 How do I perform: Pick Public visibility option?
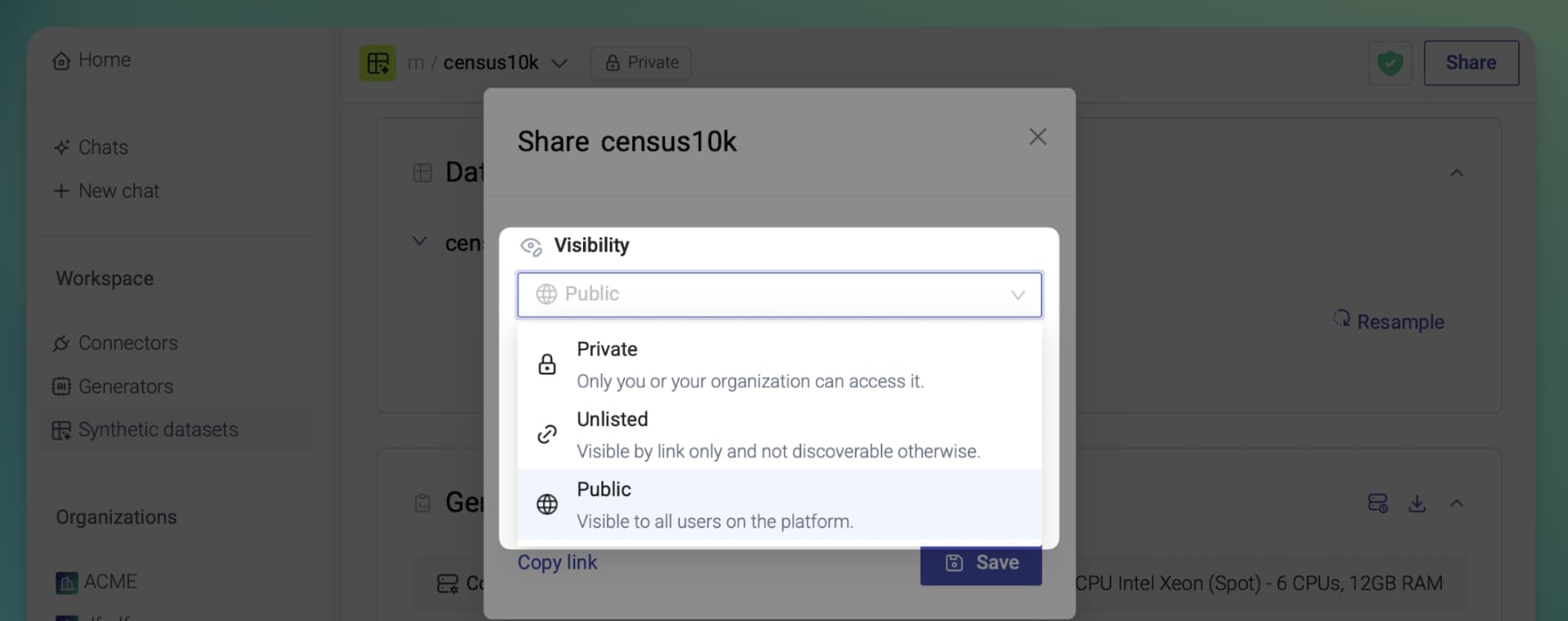point(779,505)
